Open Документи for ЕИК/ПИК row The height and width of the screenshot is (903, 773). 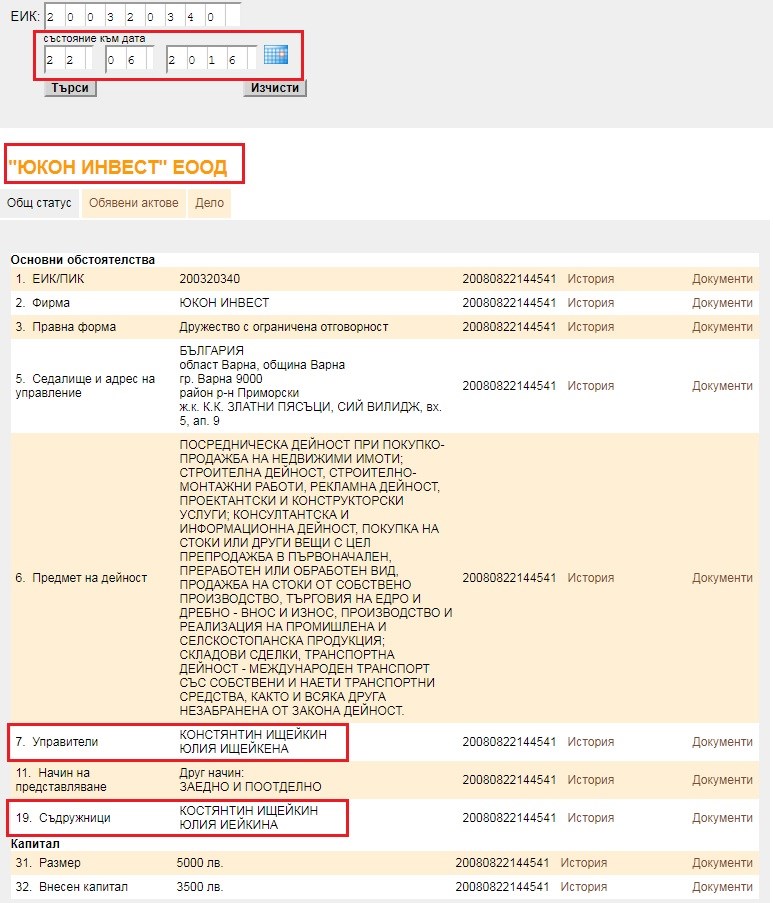tap(722, 279)
